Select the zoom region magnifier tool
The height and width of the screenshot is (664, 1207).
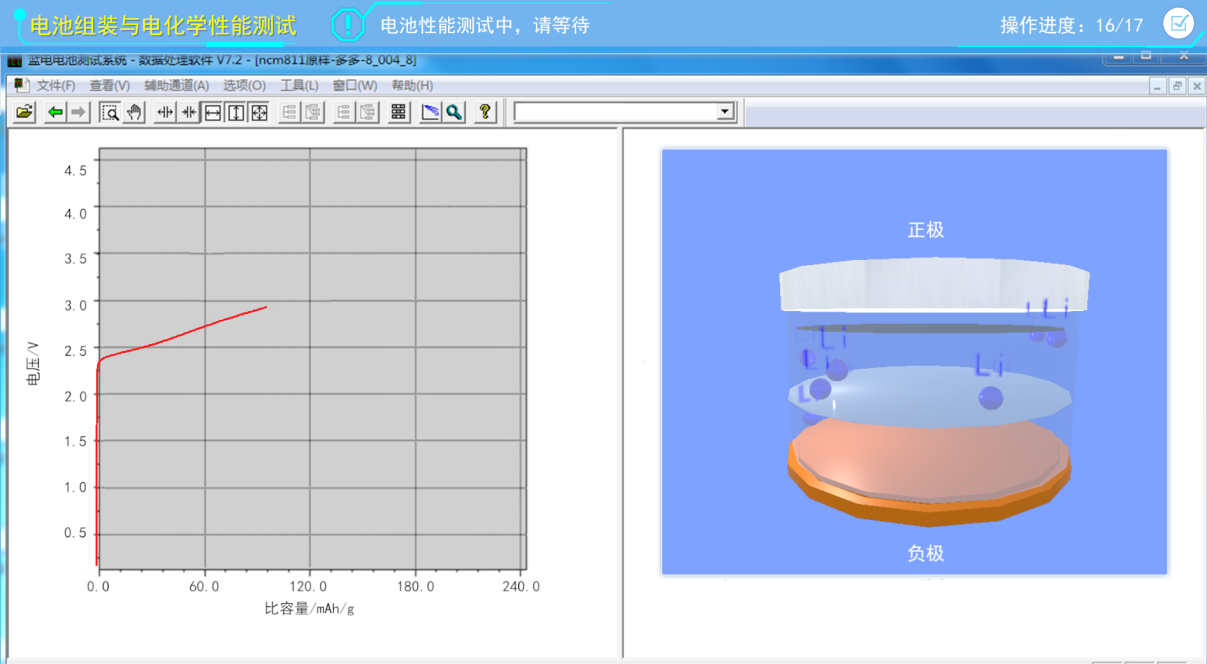[111, 112]
